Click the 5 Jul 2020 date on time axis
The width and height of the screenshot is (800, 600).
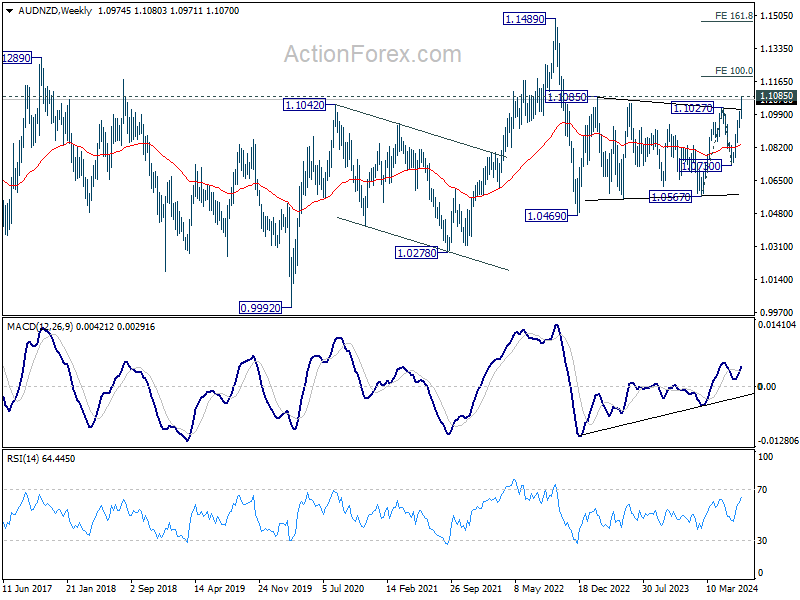click(x=343, y=588)
